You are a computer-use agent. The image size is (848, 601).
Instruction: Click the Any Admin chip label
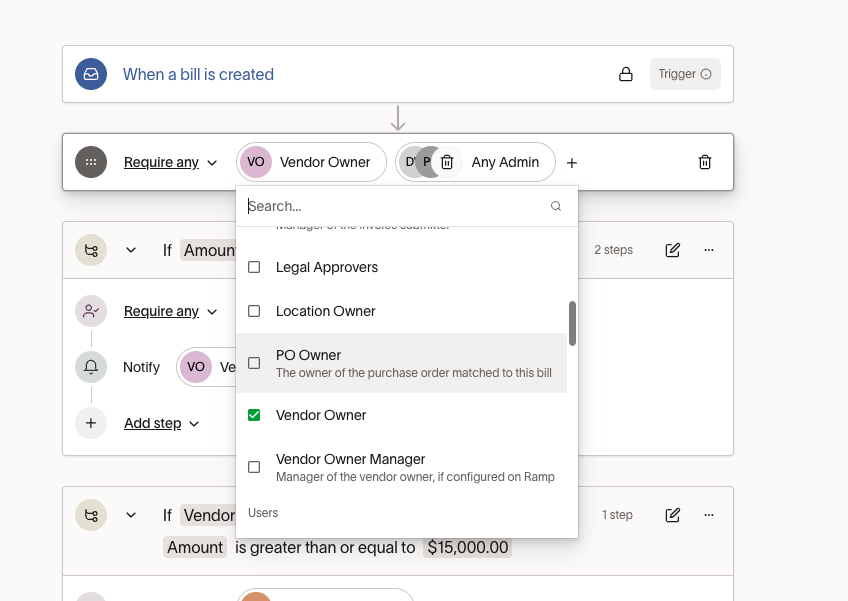click(x=505, y=162)
